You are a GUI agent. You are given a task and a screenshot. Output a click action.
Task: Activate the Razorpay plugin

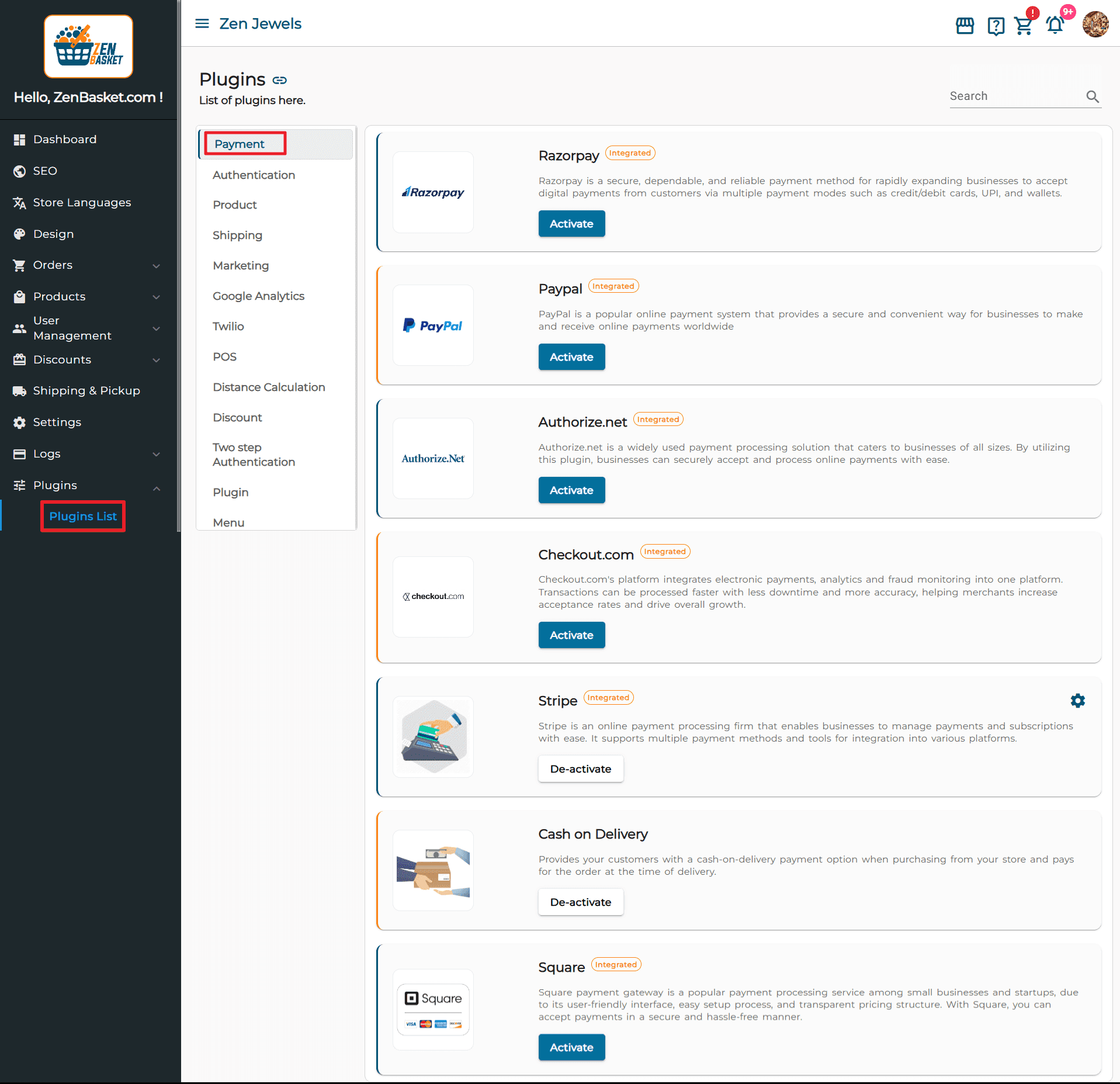coord(571,224)
